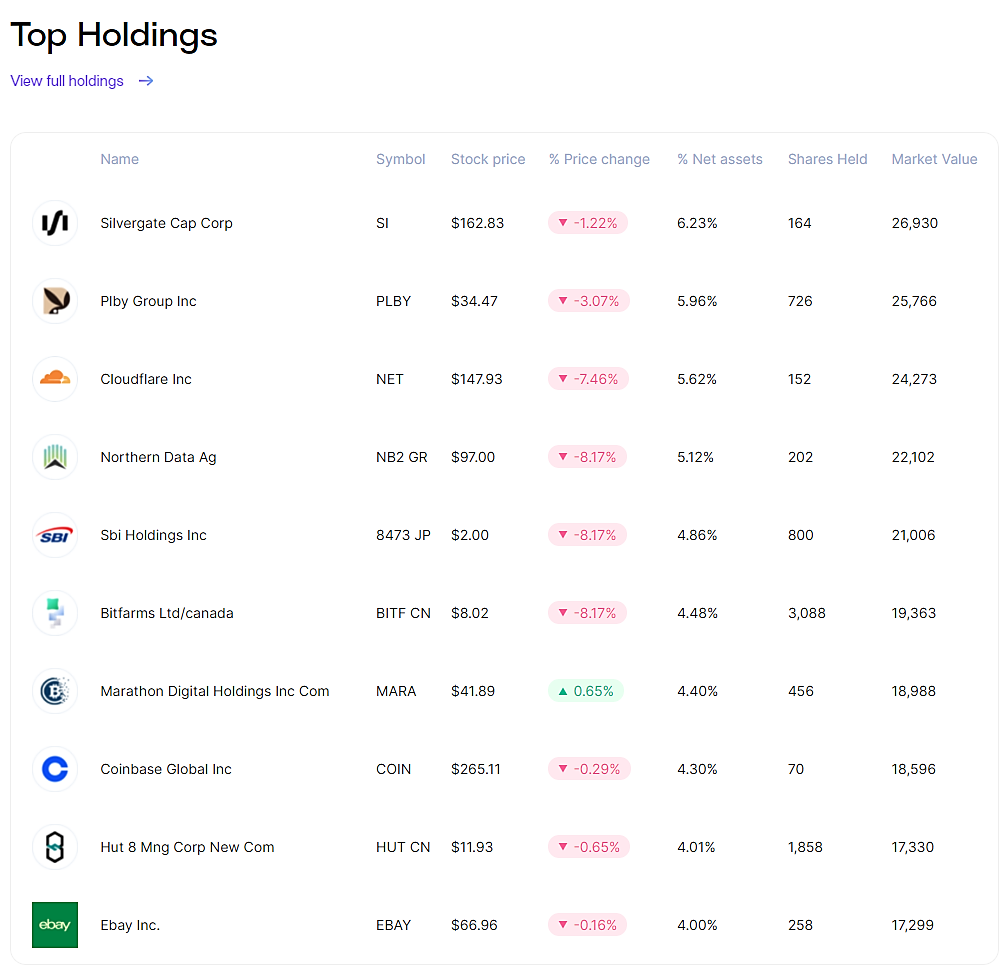
Task: Click the Marathon Digital Holdings logo
Action: click(55, 691)
